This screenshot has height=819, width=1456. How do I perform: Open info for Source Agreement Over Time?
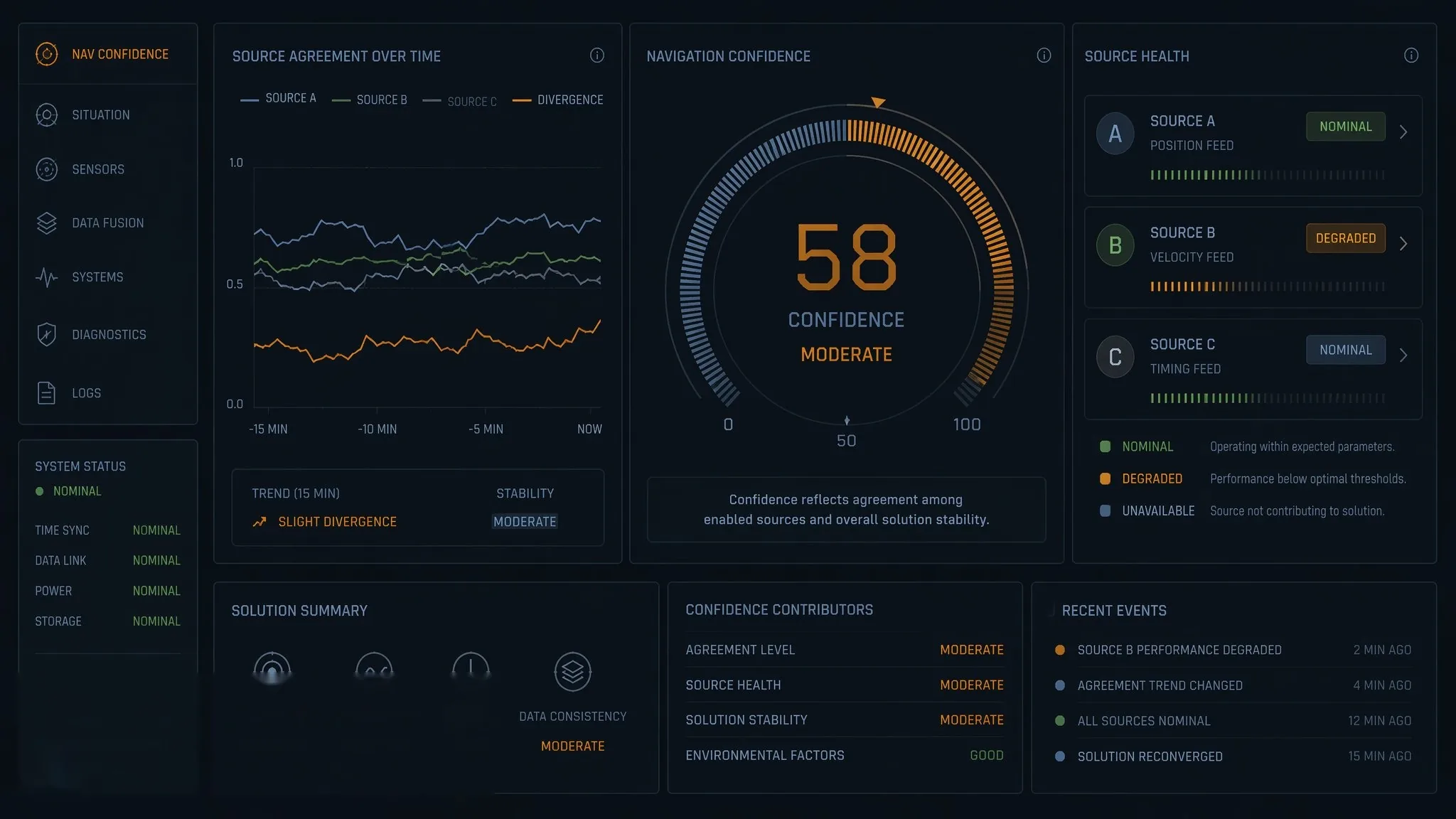point(597,55)
